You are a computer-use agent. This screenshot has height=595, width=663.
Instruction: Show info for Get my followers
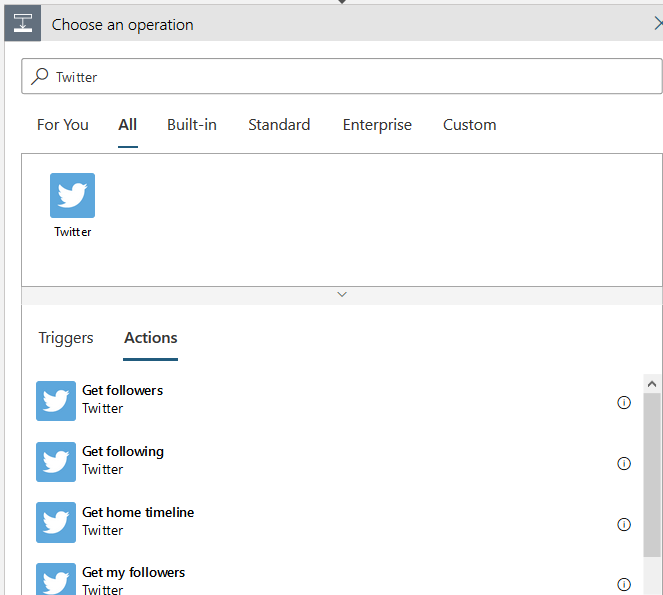tap(624, 584)
